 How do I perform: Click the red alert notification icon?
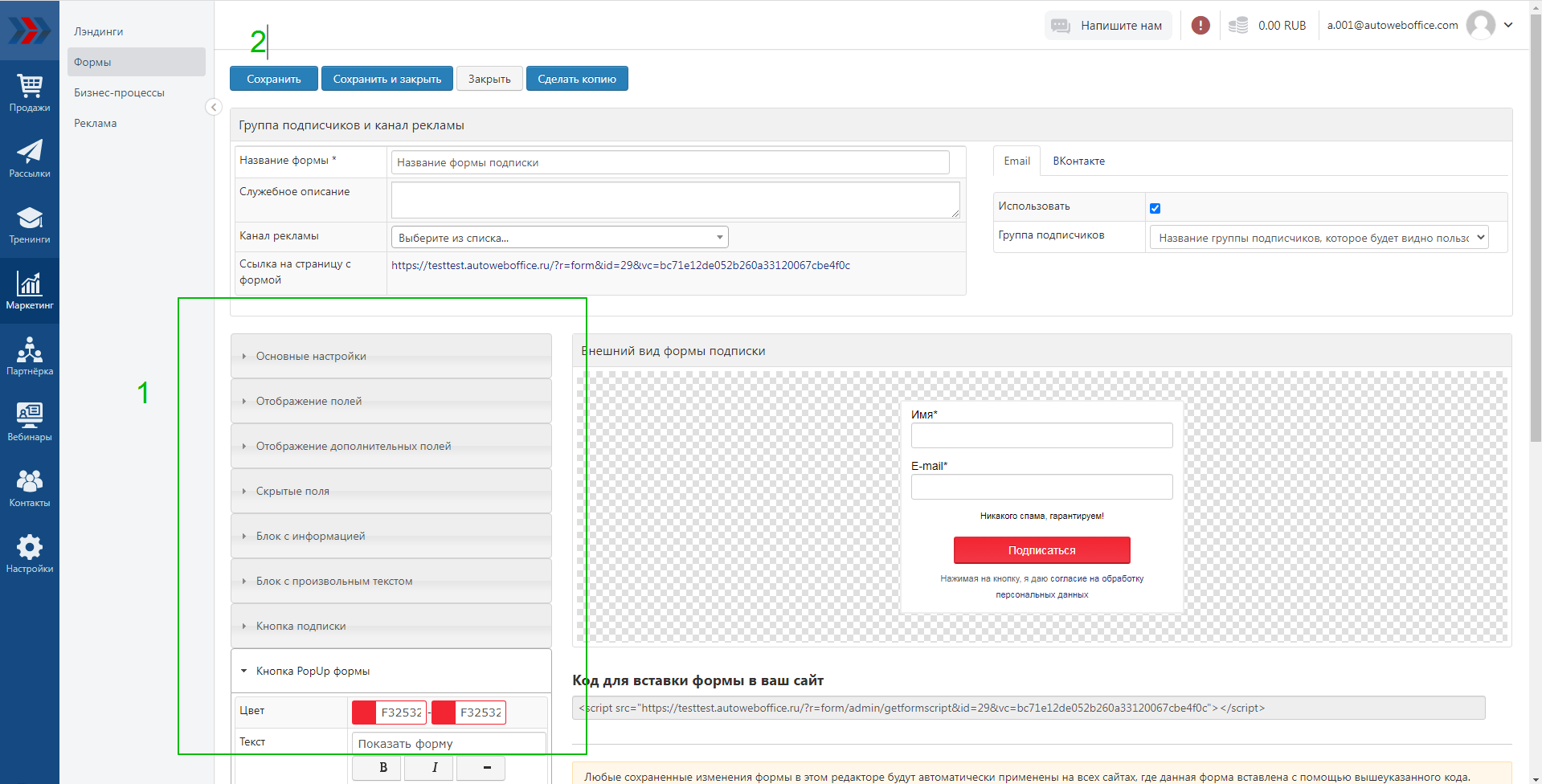(1200, 26)
